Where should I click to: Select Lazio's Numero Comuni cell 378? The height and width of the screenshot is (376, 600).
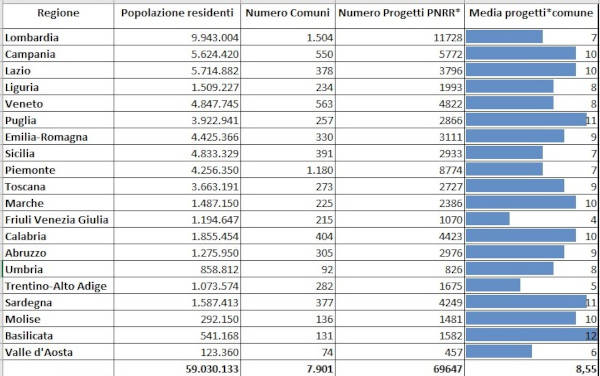pyautogui.click(x=288, y=70)
